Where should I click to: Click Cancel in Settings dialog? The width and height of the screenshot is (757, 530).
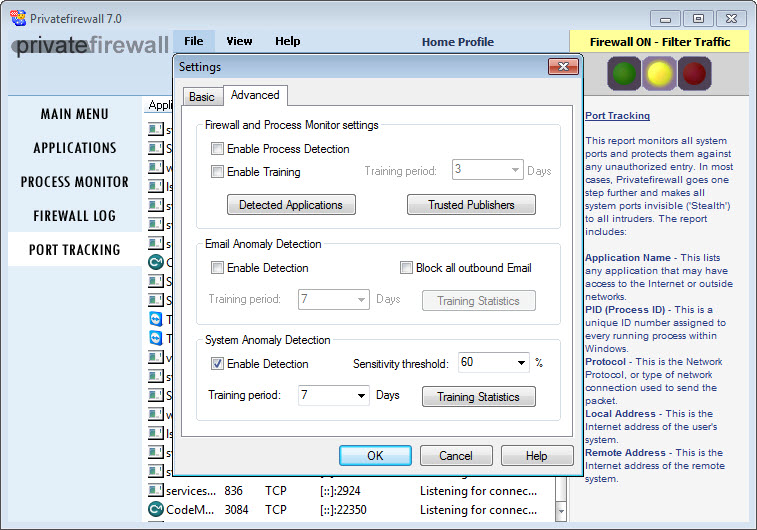(456, 456)
